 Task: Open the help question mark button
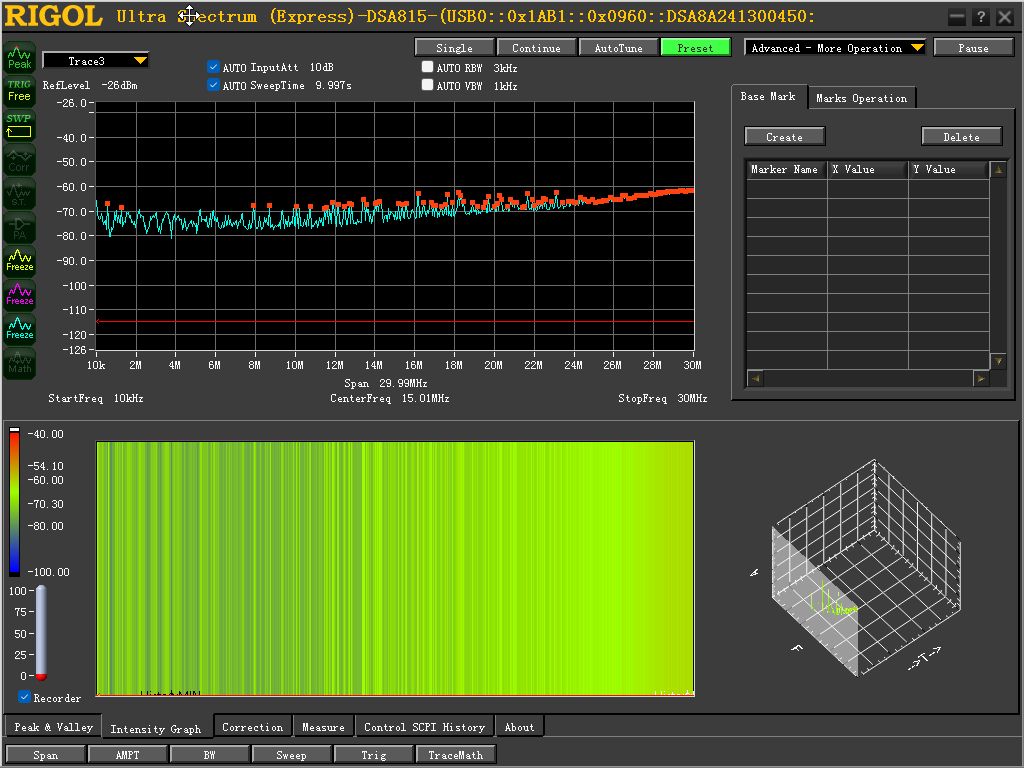click(980, 18)
